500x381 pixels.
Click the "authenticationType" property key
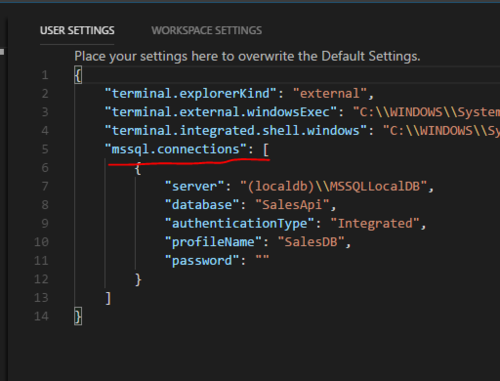[x=239, y=224]
